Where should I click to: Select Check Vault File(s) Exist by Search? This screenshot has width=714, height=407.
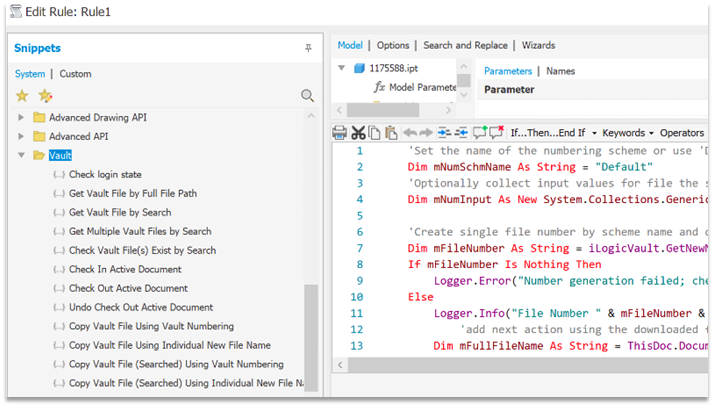[143, 250]
